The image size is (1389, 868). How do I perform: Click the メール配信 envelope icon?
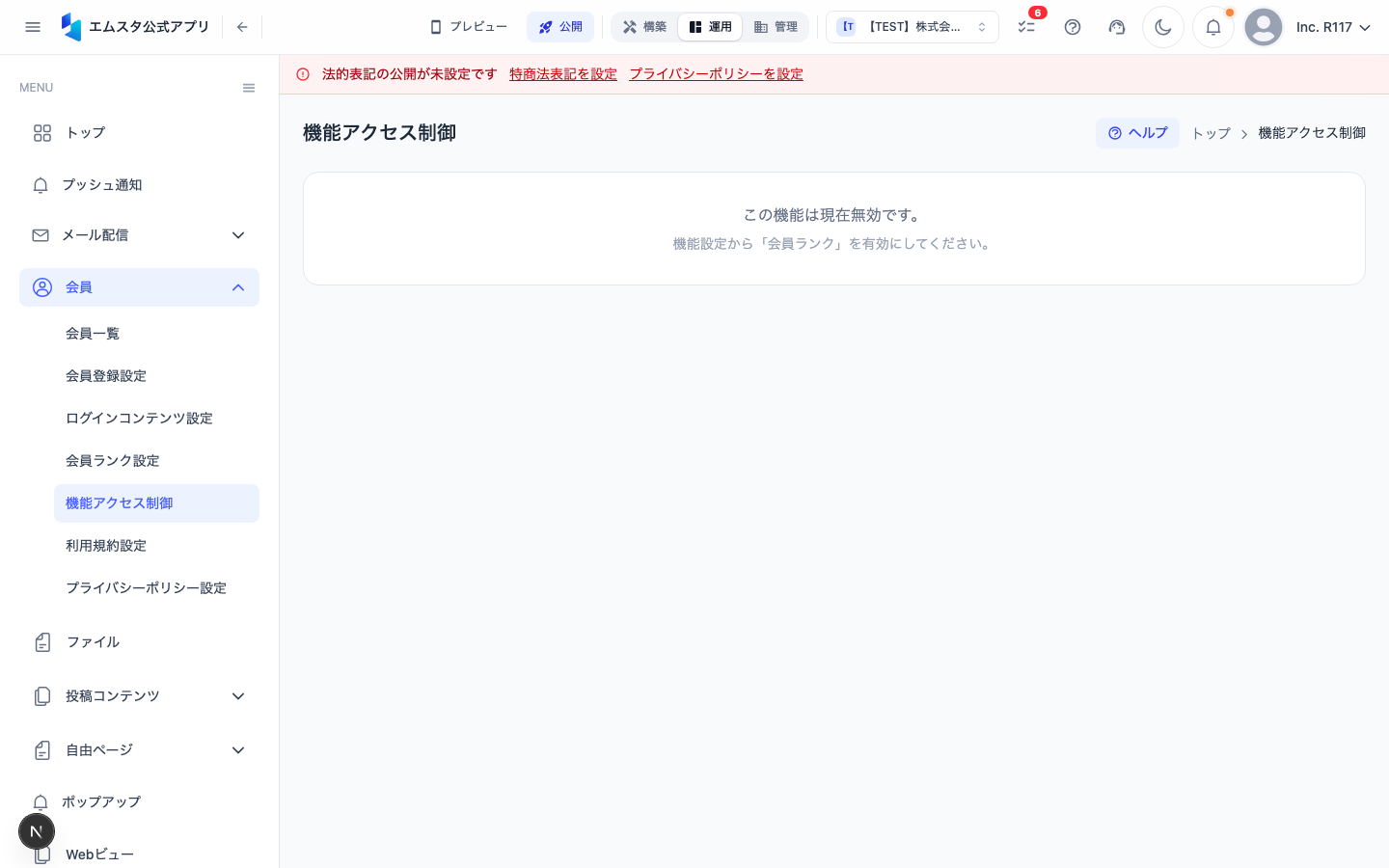point(41,235)
